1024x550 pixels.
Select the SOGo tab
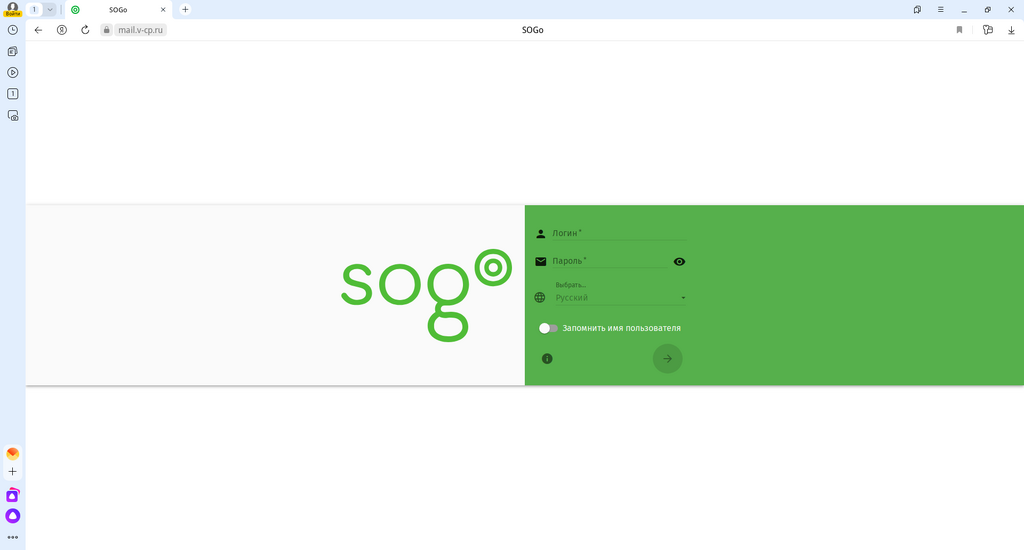click(x=117, y=9)
